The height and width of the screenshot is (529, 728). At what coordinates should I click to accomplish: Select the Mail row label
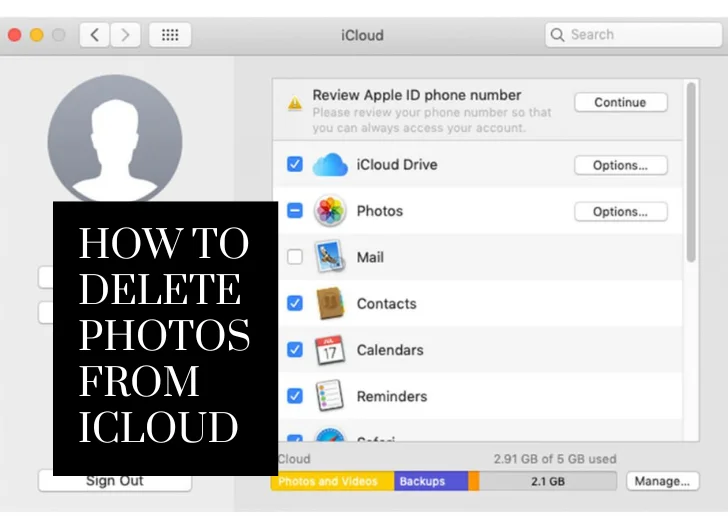370,257
